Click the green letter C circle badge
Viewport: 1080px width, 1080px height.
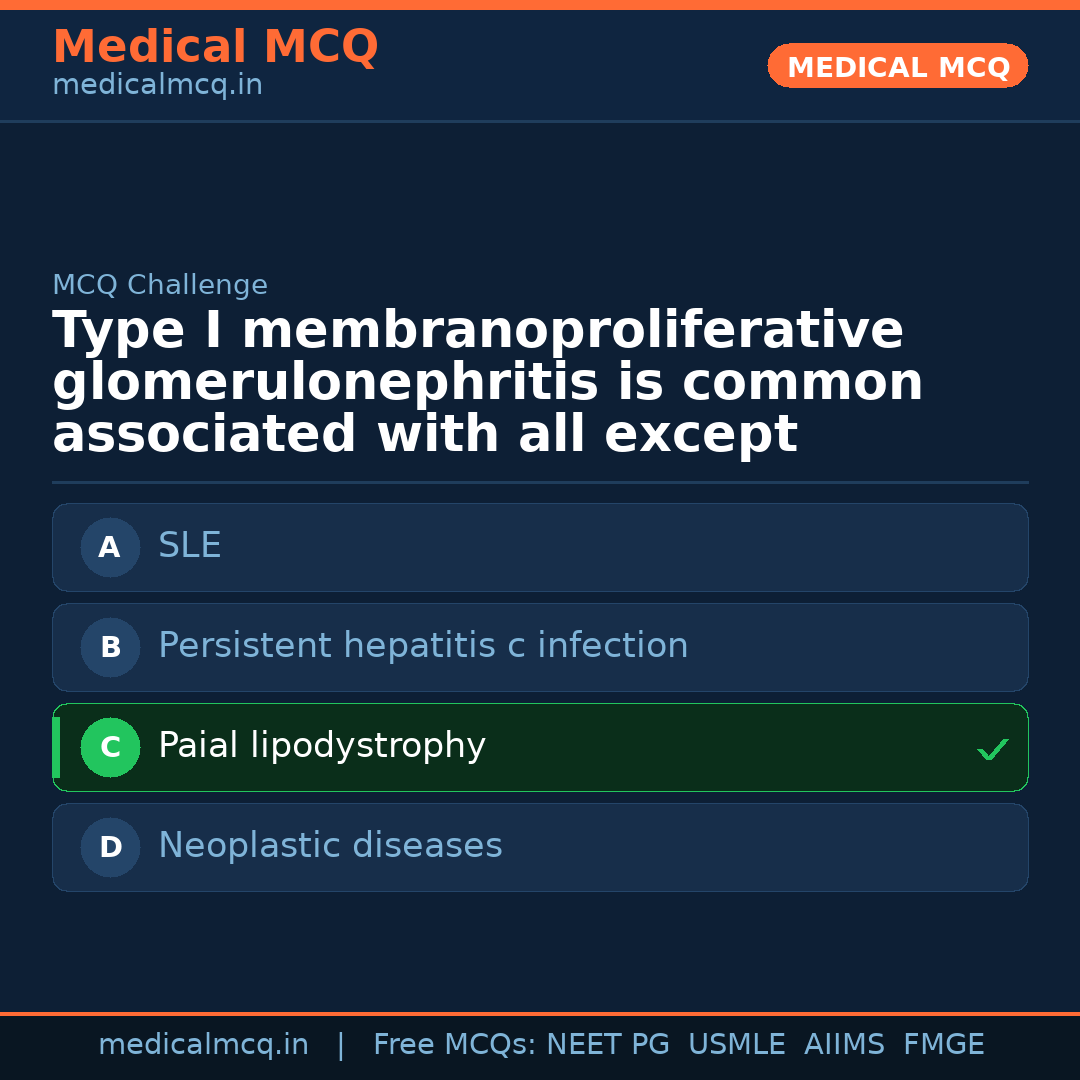click(x=110, y=747)
